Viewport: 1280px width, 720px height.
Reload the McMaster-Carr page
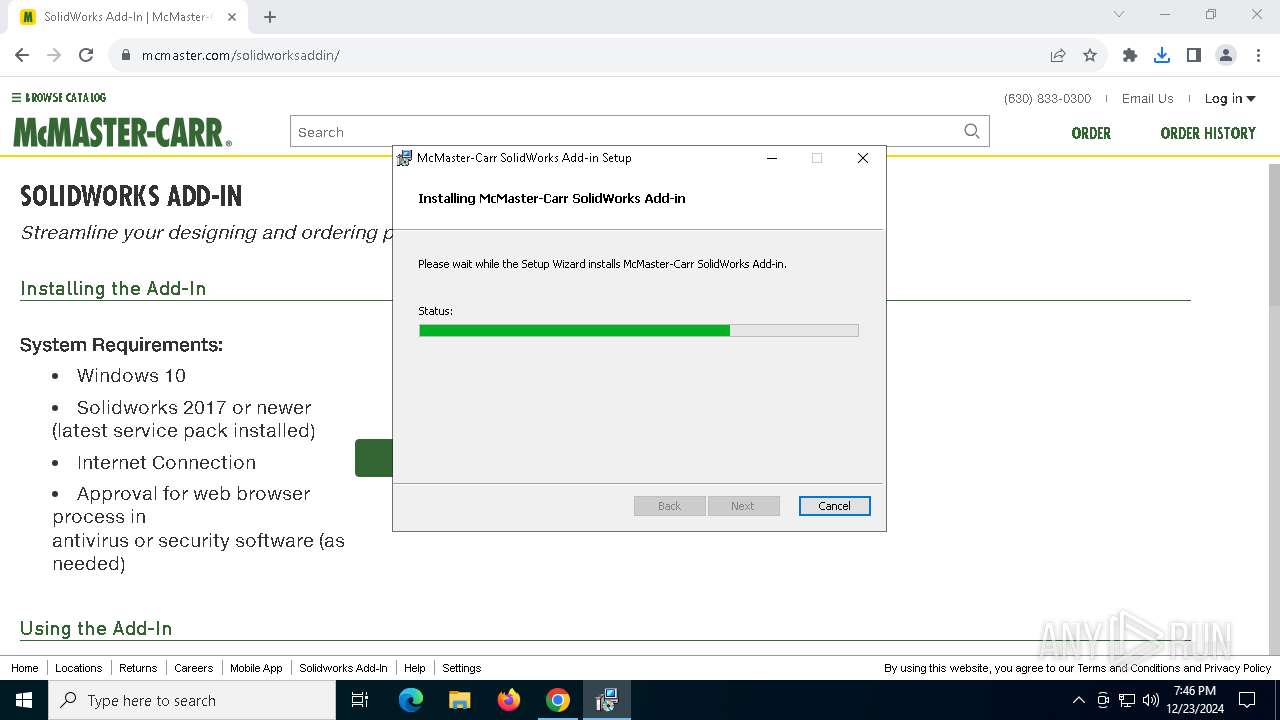tap(86, 56)
